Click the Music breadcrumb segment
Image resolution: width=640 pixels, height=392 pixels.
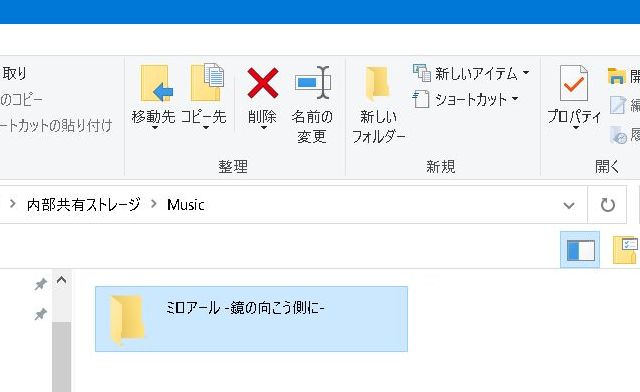click(x=186, y=205)
